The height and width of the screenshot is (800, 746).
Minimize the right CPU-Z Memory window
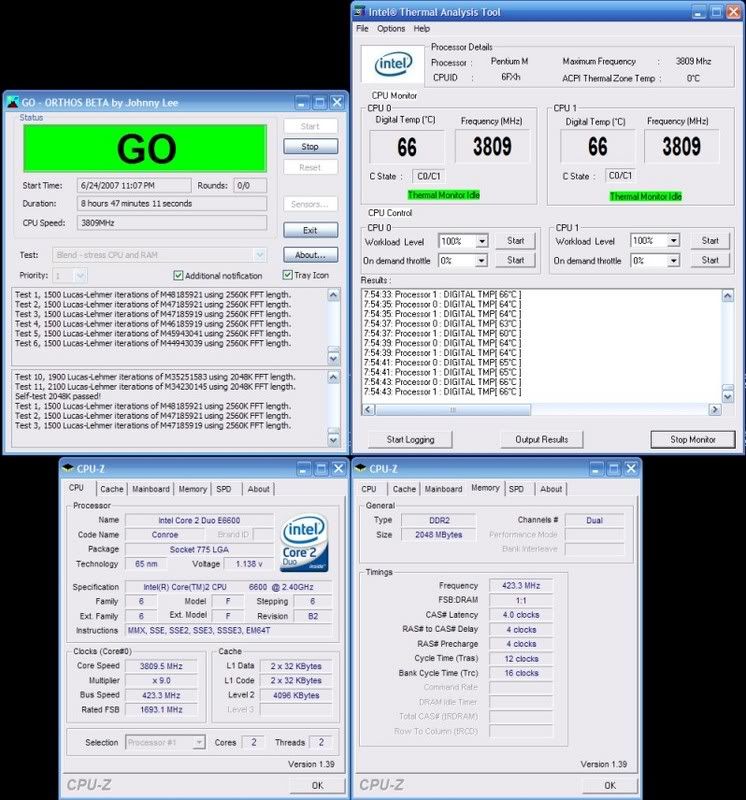point(596,468)
